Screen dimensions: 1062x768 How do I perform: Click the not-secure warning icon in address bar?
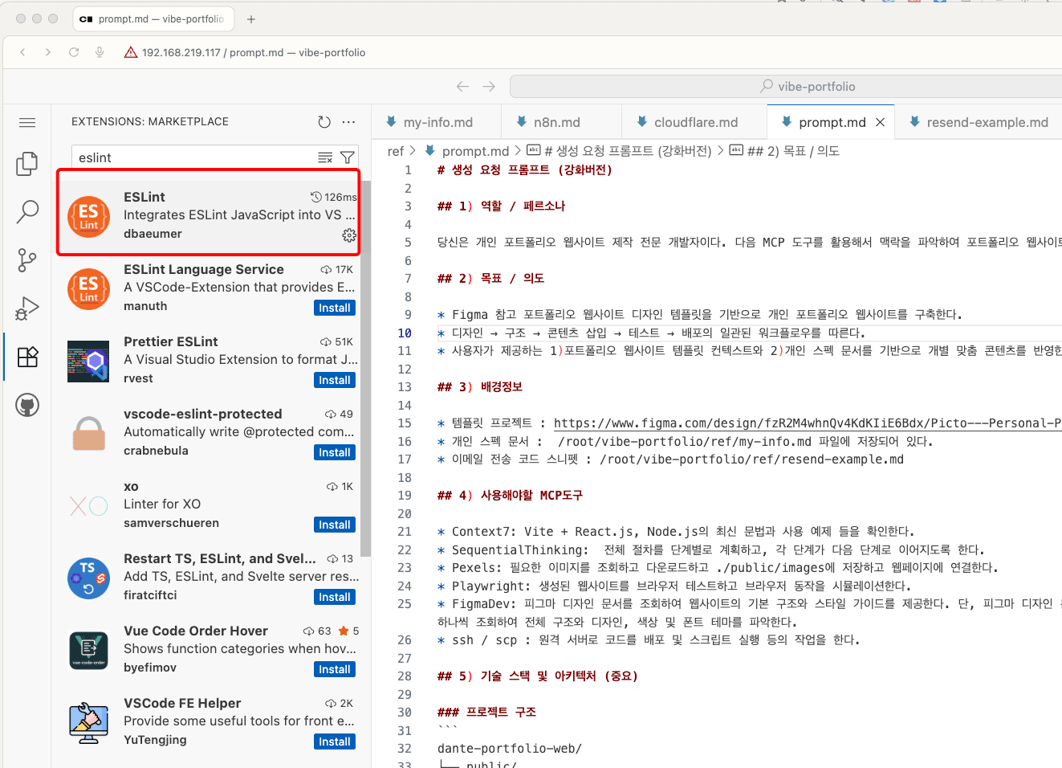(x=131, y=52)
